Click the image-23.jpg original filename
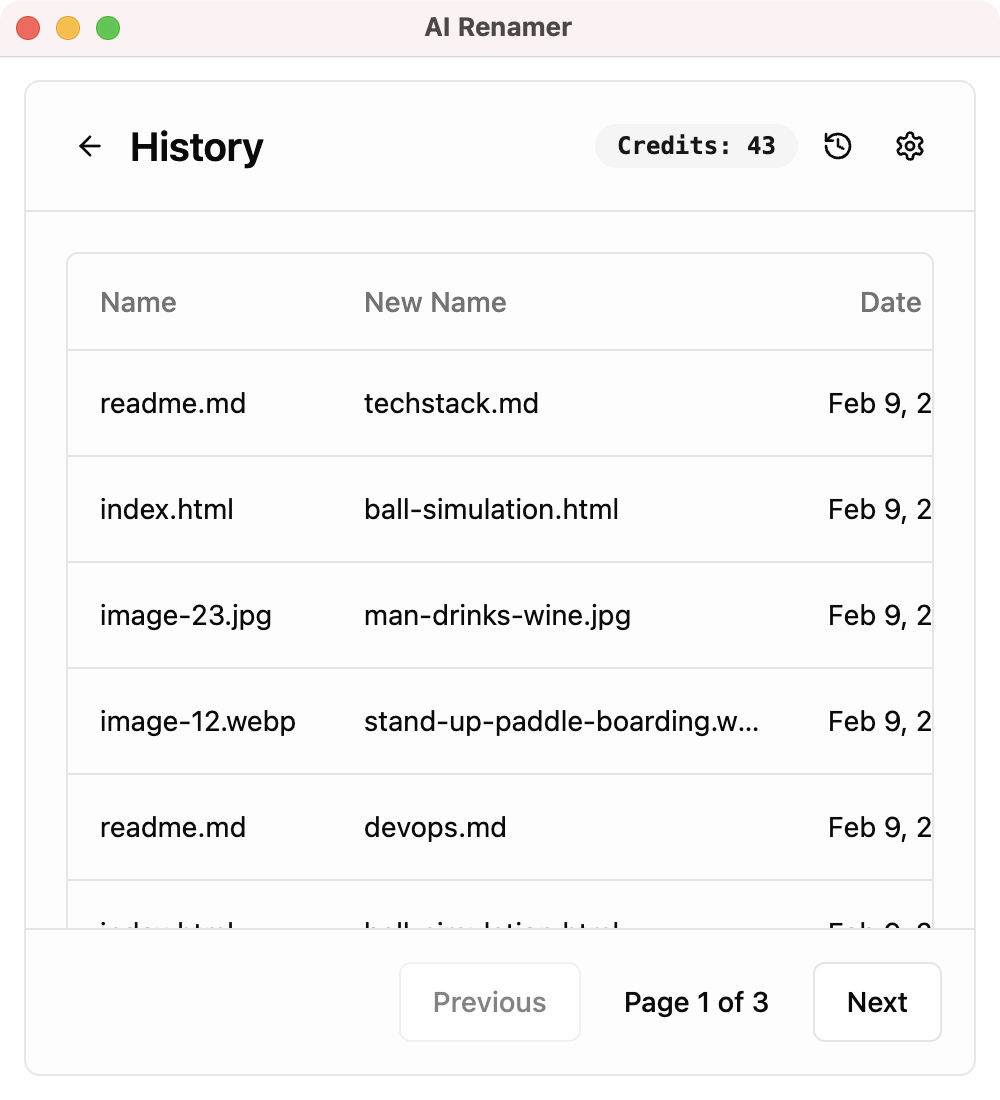The image size is (1000, 1100). 185,615
